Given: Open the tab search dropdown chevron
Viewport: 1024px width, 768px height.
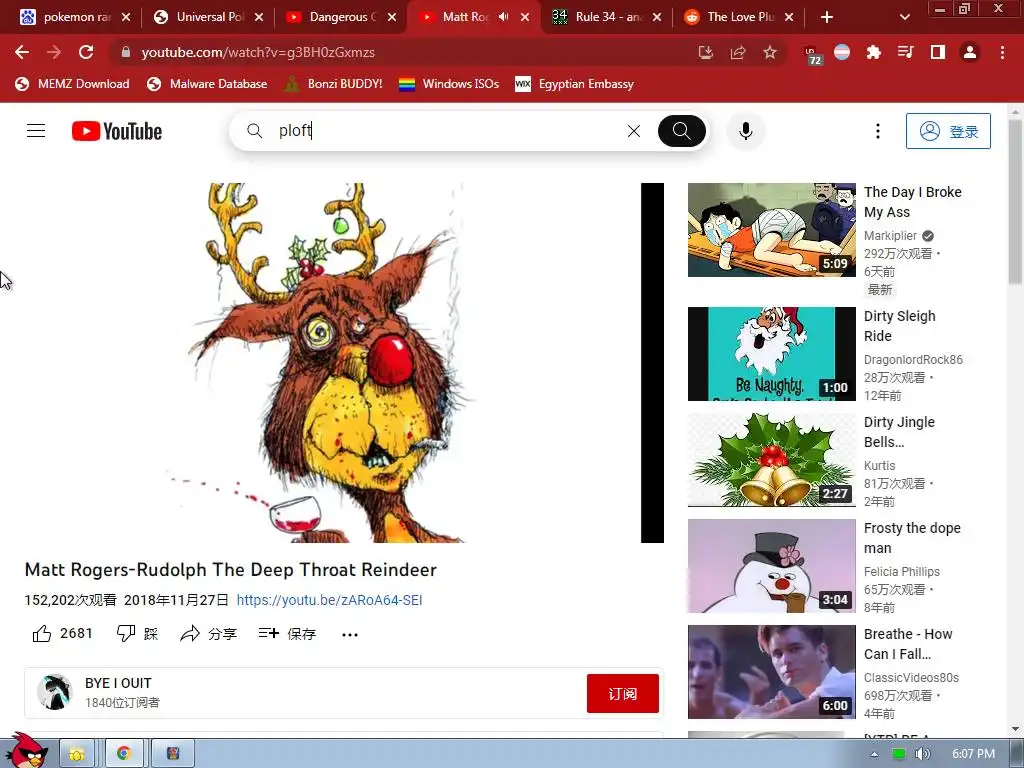Looking at the screenshot, I should 904,17.
